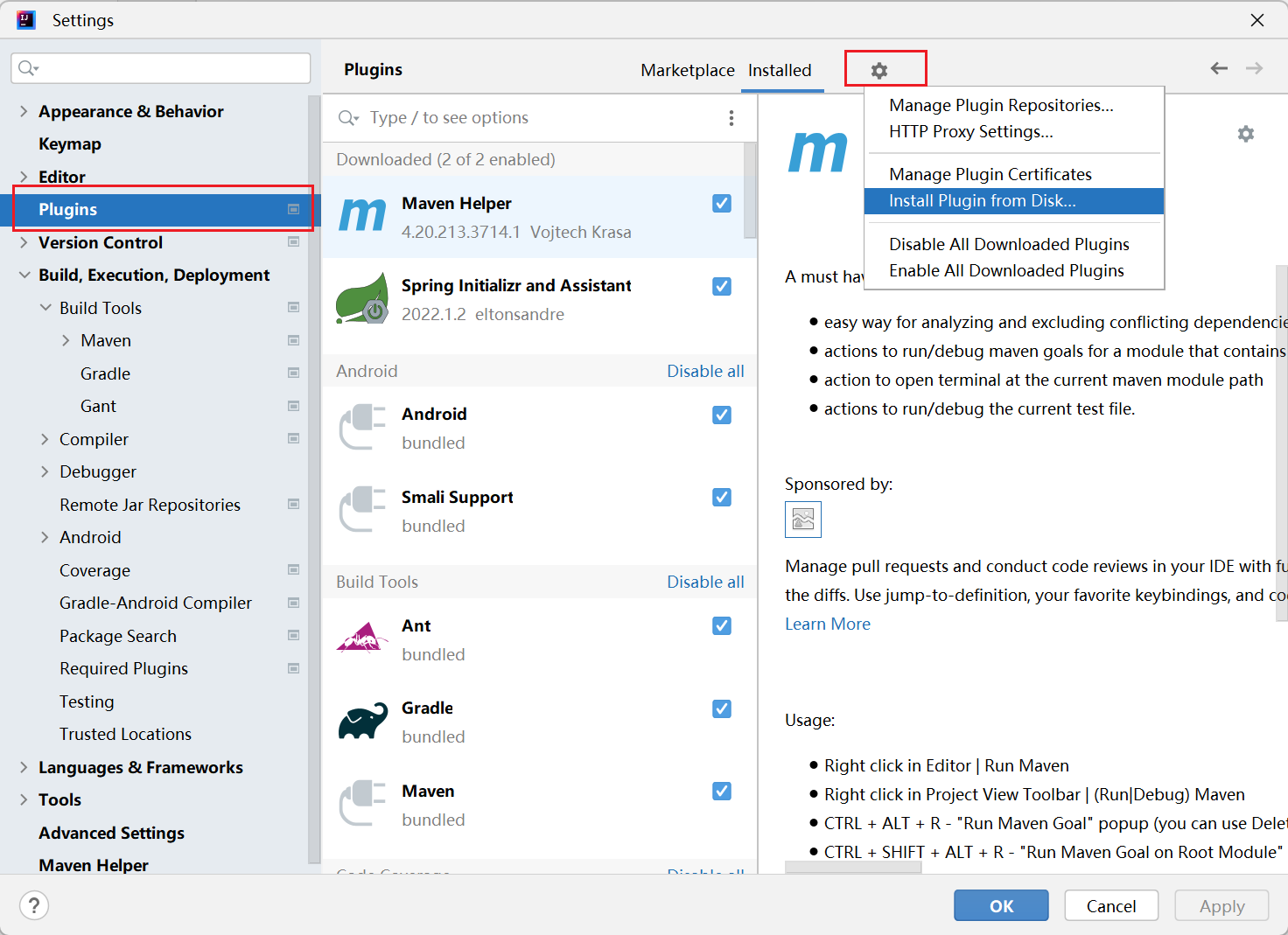Click the description panel horizontal scrollbar
This screenshot has width=1288, height=935.
[853, 867]
